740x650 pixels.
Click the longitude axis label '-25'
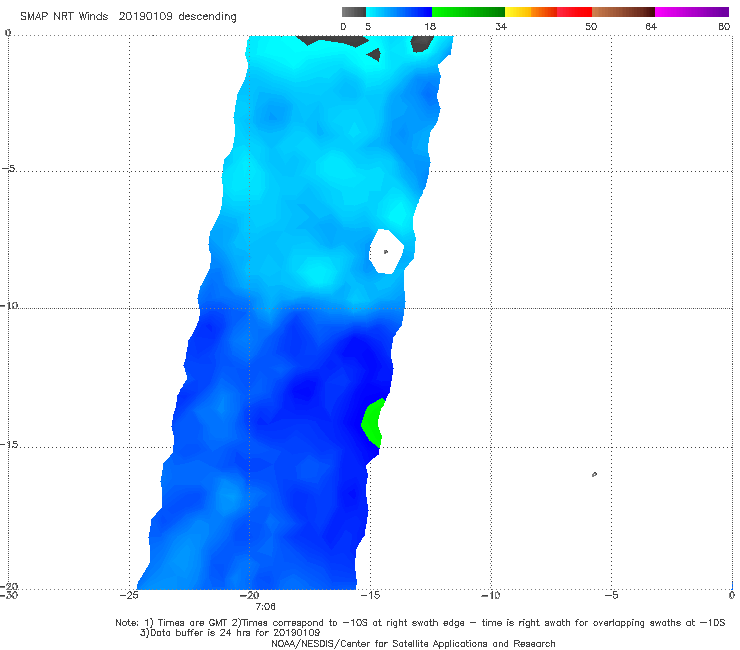(129, 595)
